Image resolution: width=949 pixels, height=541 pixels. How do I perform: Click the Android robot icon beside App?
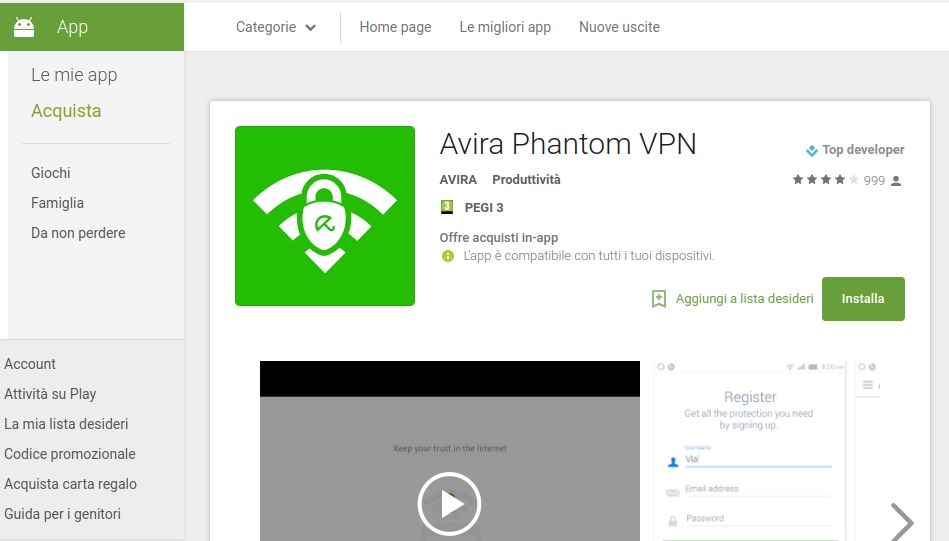[24, 27]
